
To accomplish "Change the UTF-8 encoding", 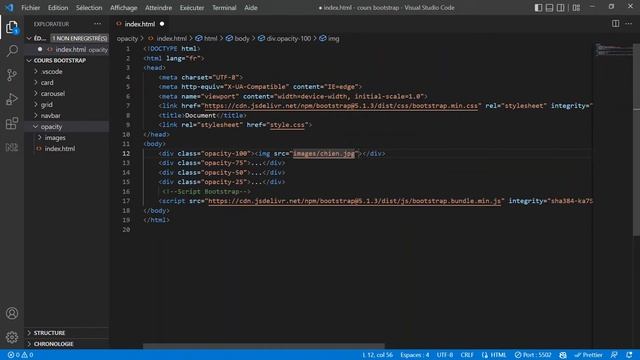I will (x=445, y=355).
